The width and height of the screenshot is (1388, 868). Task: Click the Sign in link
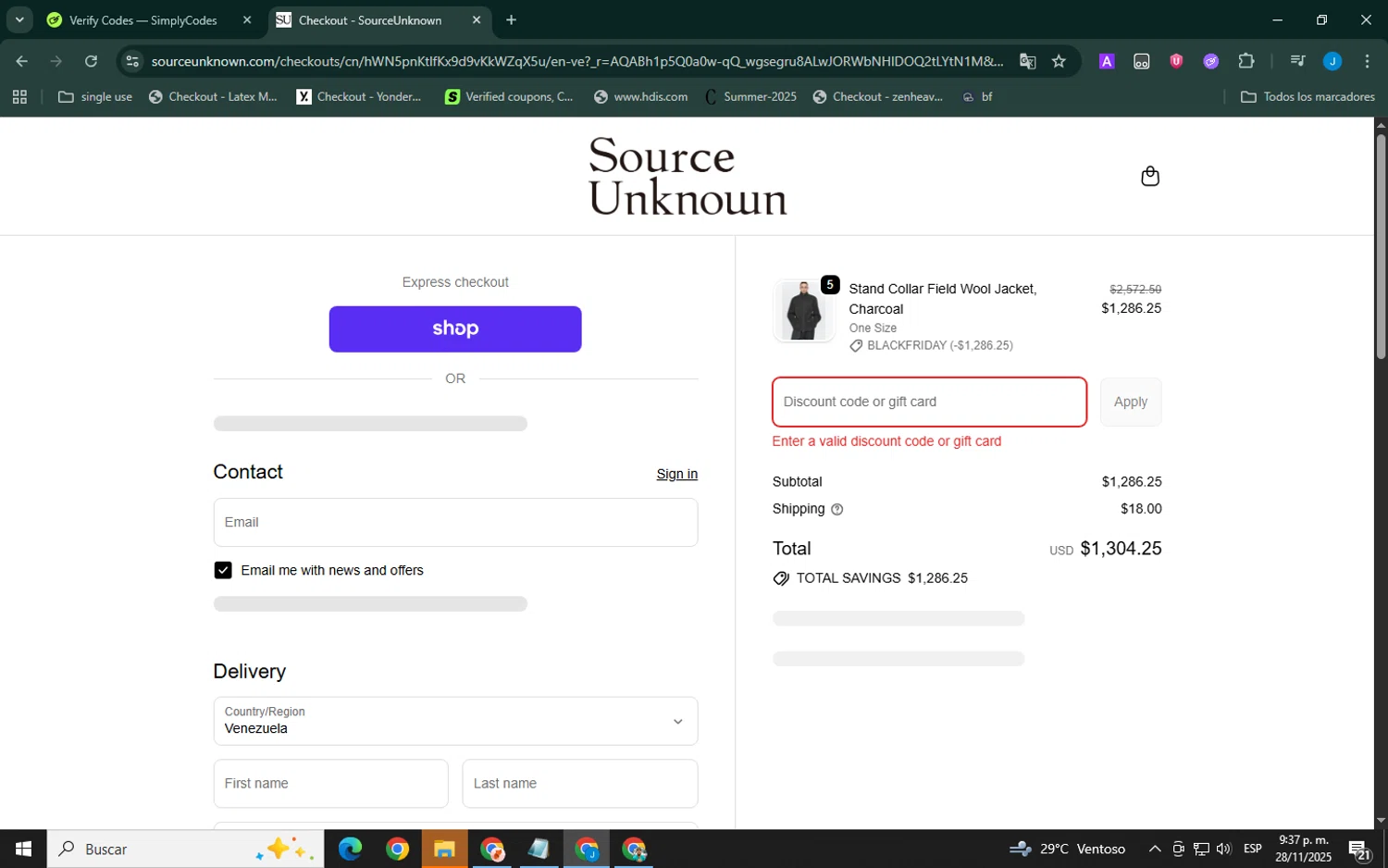click(x=677, y=474)
